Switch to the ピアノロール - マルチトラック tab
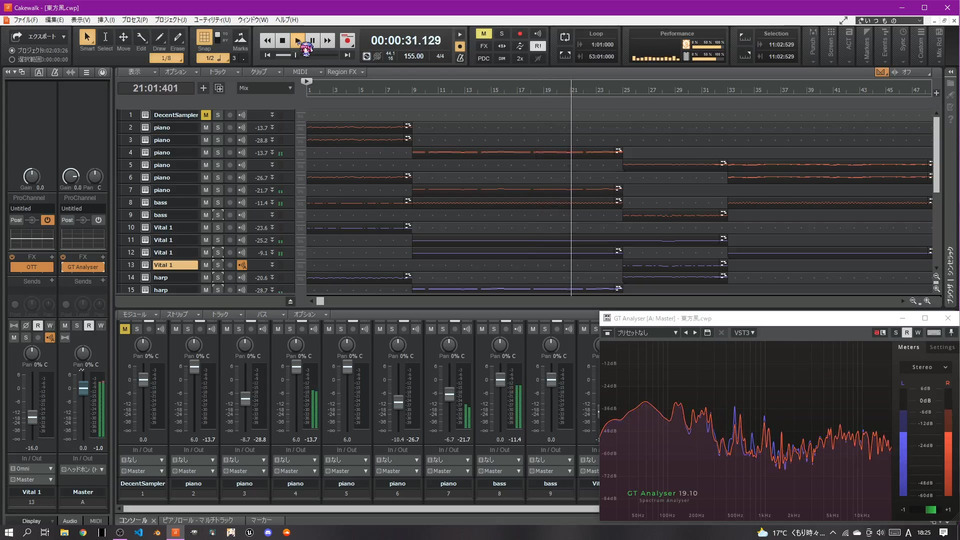Viewport: 960px width, 540px height. [198, 521]
